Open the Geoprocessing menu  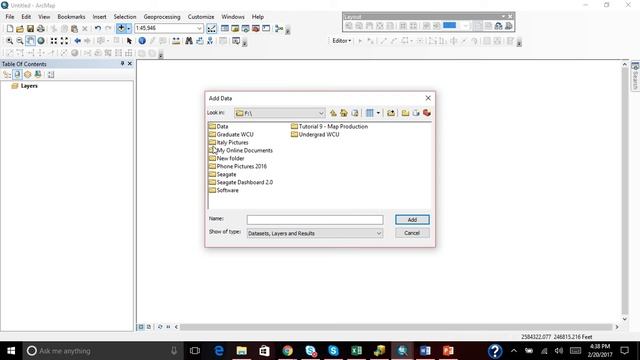162,17
